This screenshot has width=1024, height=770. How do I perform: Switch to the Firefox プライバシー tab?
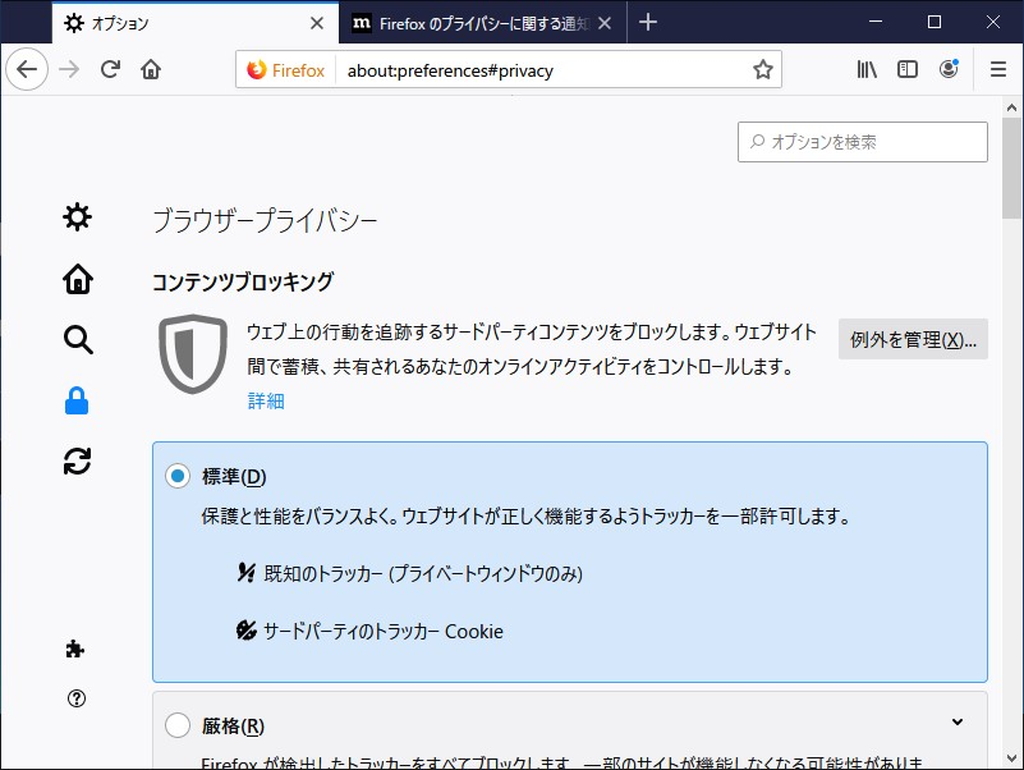tap(470, 22)
